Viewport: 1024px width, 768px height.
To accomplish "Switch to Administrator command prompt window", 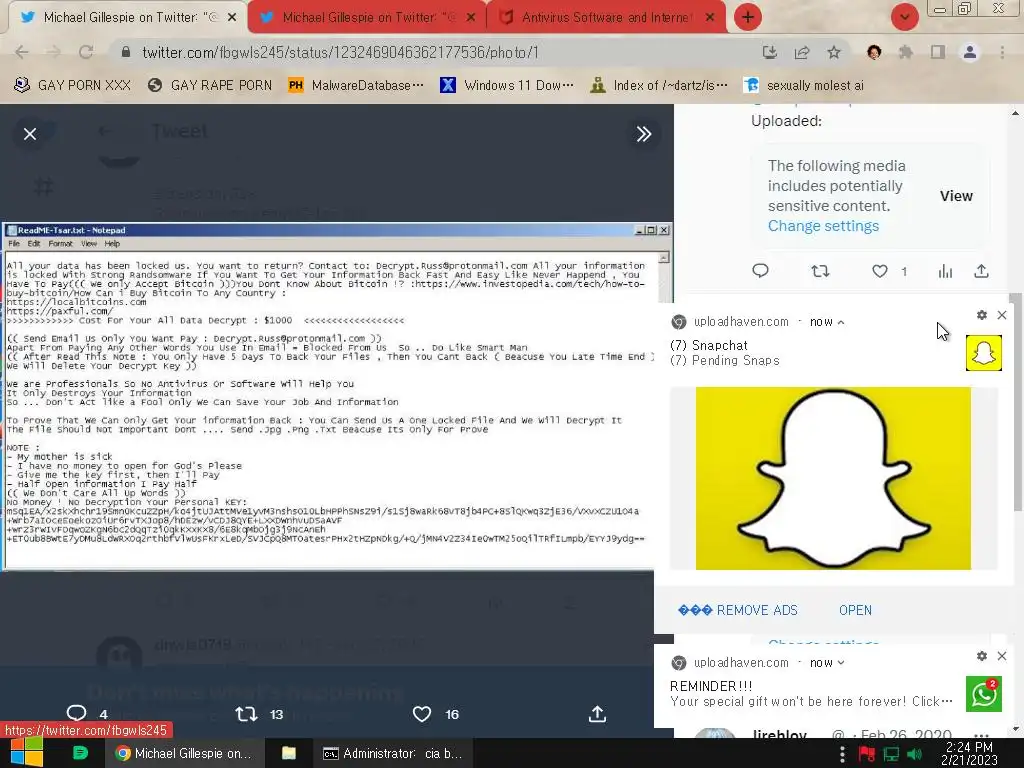I will 393,753.
